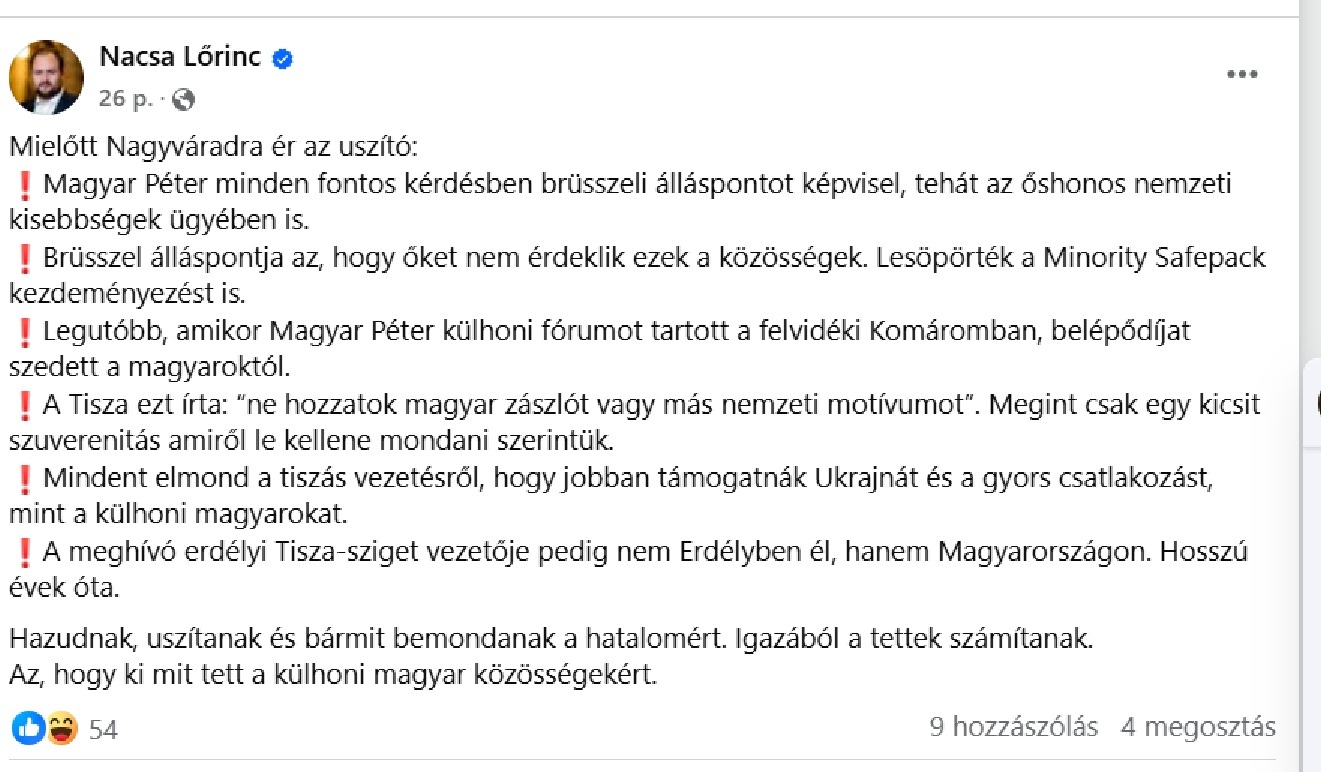This screenshot has height=772, width=1321.
Task: Click the blue verified badge beside the name
Action: [x=283, y=59]
